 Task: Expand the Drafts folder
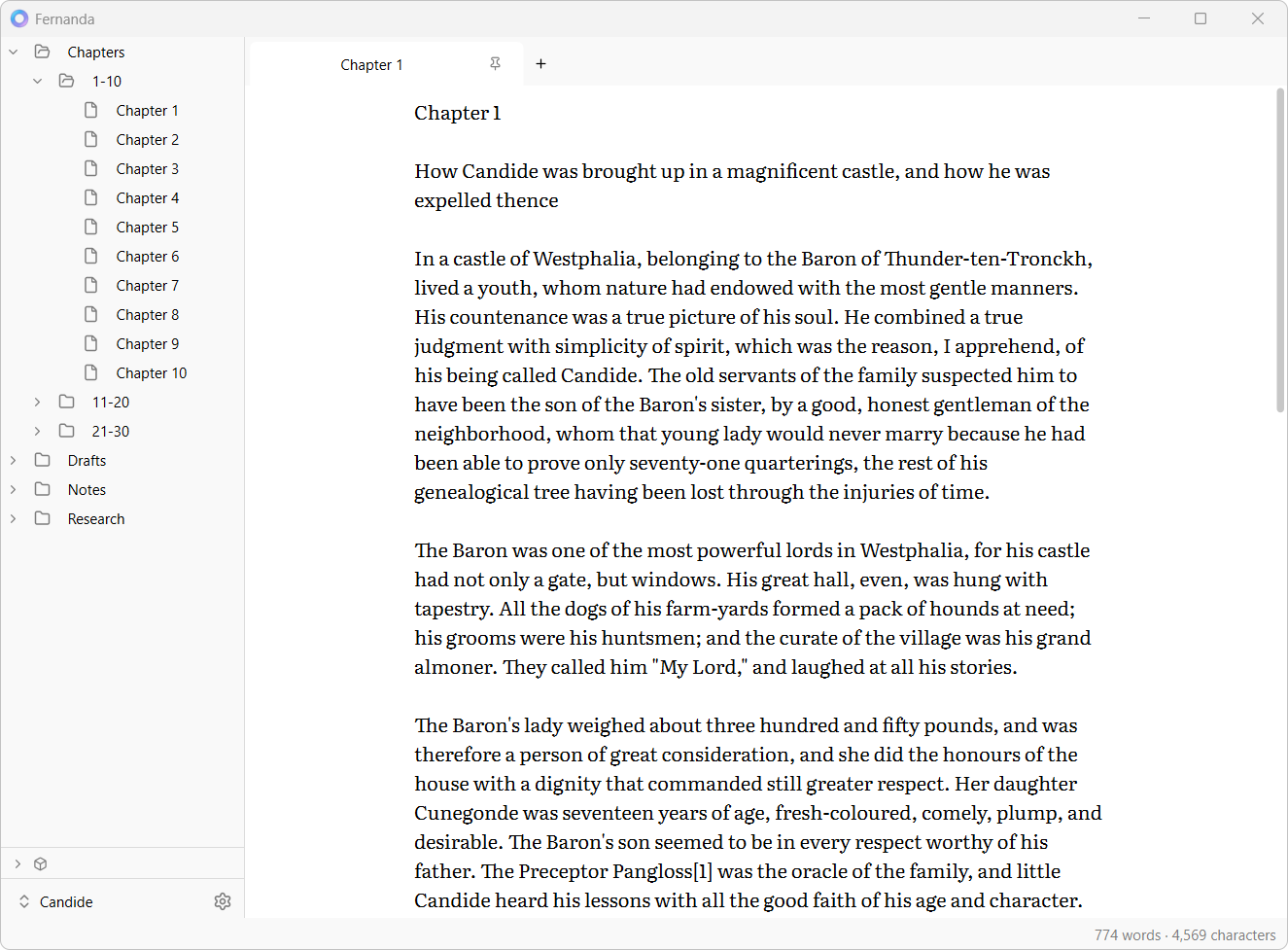click(x=14, y=460)
